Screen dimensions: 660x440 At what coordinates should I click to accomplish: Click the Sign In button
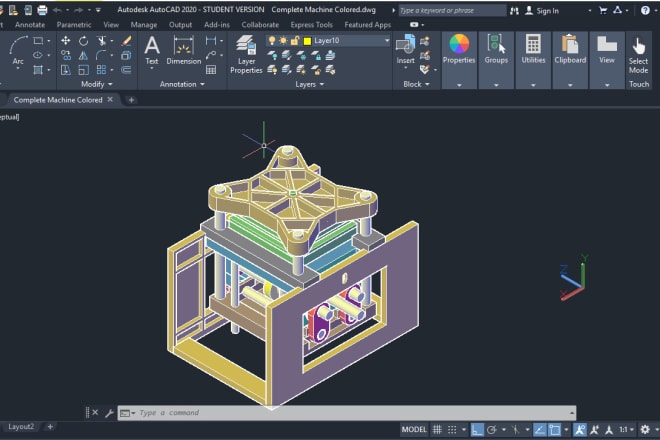click(x=543, y=11)
